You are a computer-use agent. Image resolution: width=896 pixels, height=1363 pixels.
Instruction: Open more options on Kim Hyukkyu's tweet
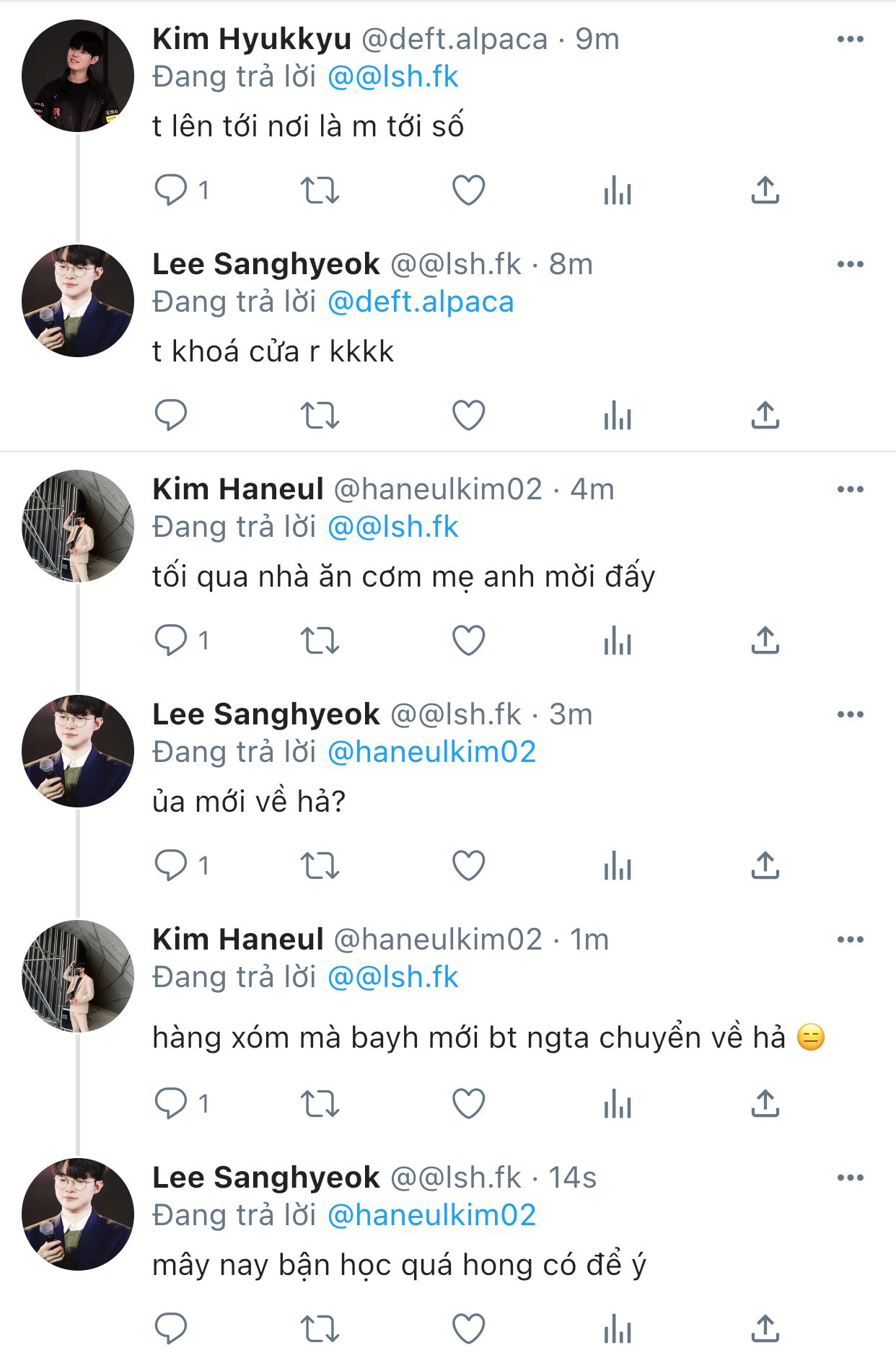[x=850, y=40]
